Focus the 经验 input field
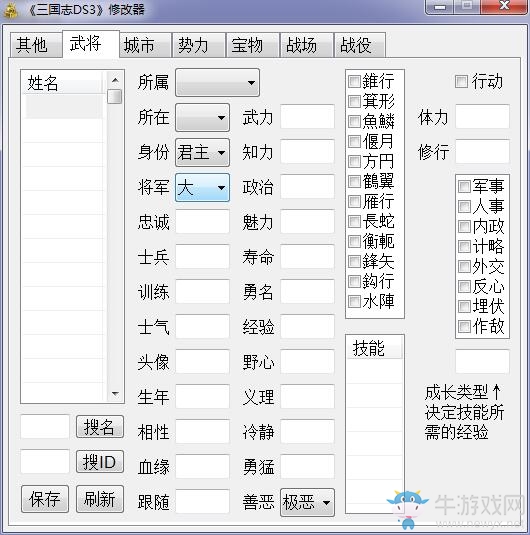The image size is (530, 535). click(307, 327)
